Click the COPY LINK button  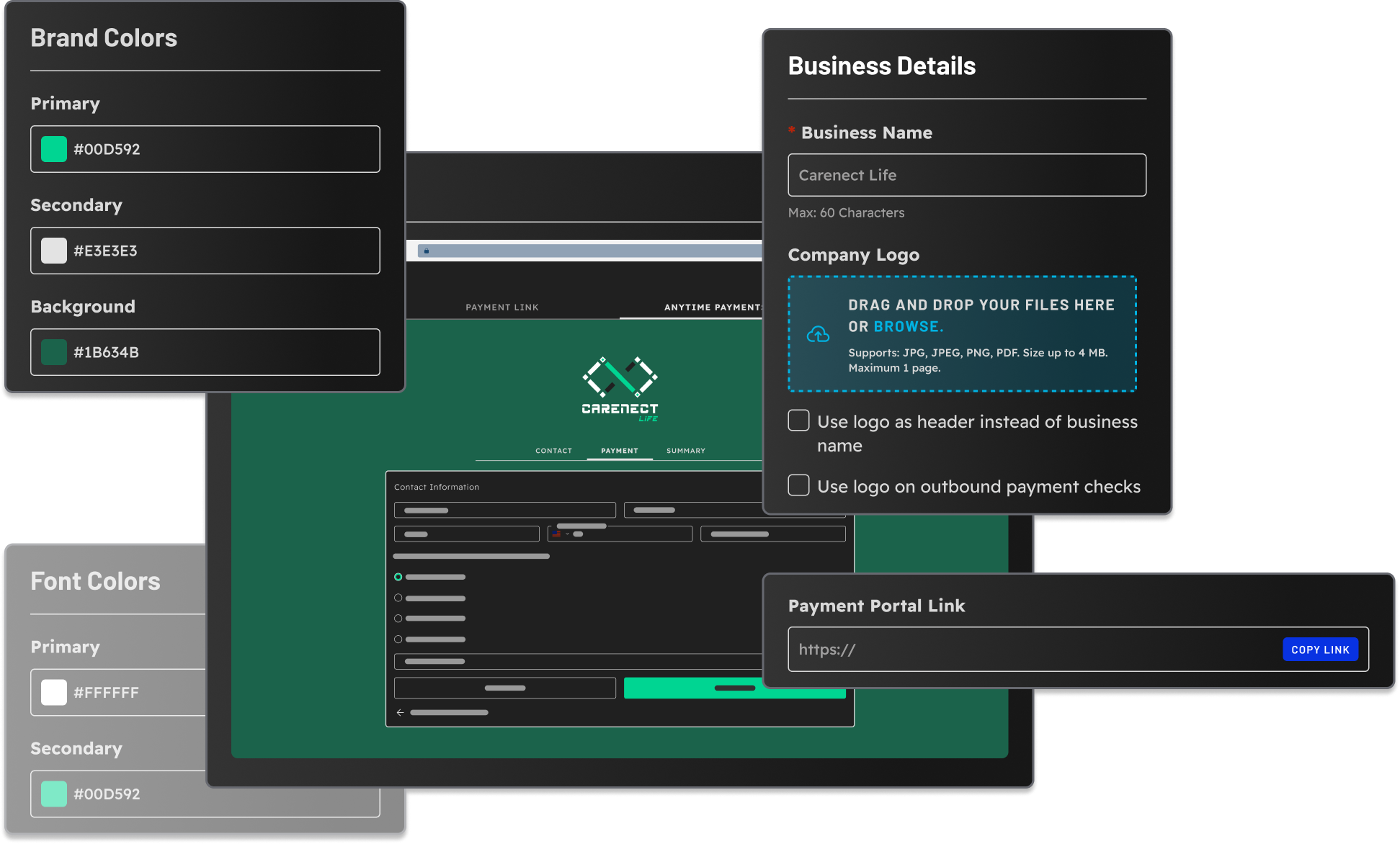pyautogui.click(x=1320, y=649)
